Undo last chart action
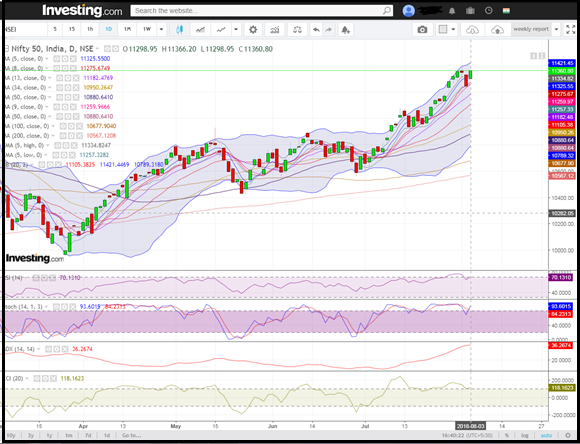 316,30
